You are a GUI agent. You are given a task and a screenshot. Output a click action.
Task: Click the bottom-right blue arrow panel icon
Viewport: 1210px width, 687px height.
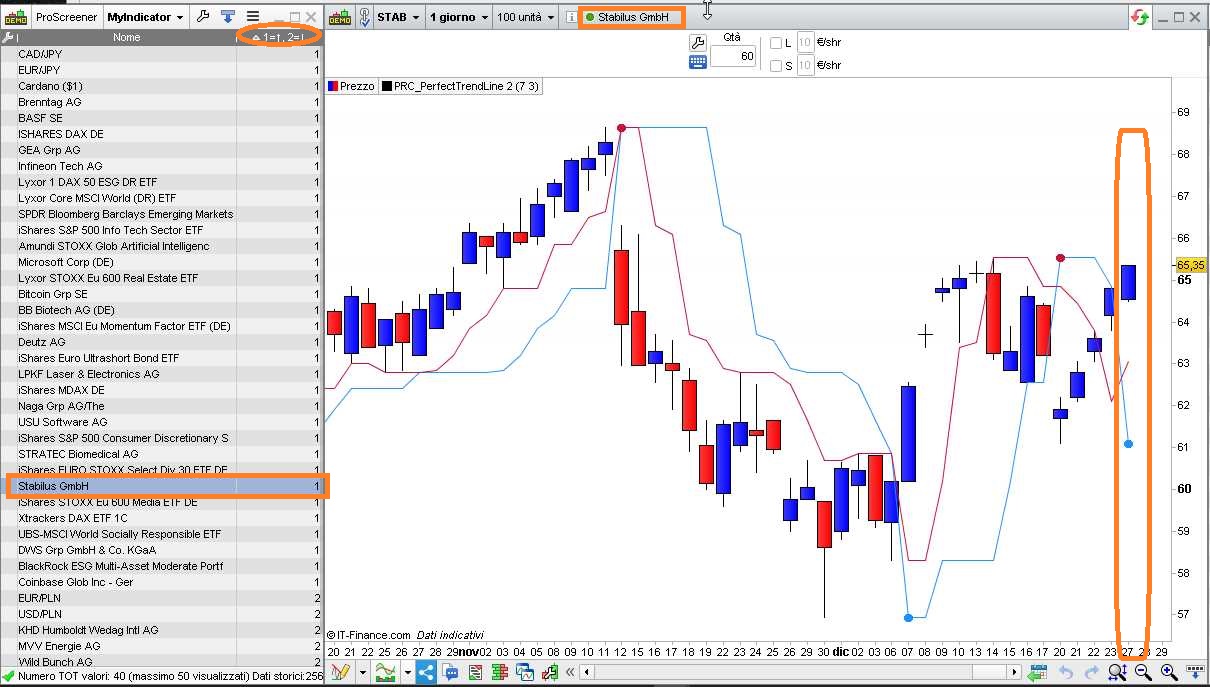1195,672
